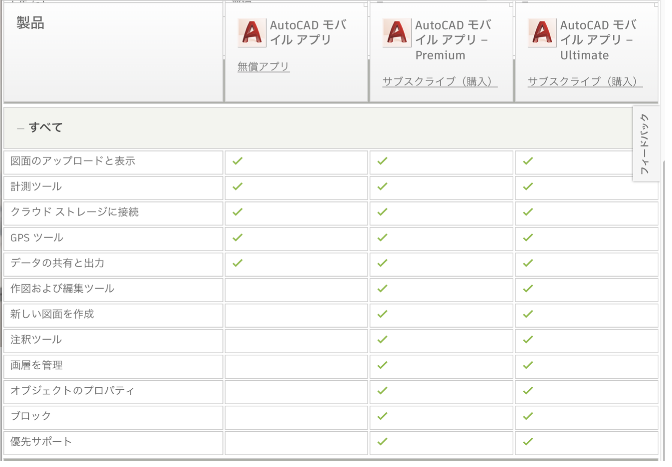Open the フィードバック side tab

coord(645,144)
